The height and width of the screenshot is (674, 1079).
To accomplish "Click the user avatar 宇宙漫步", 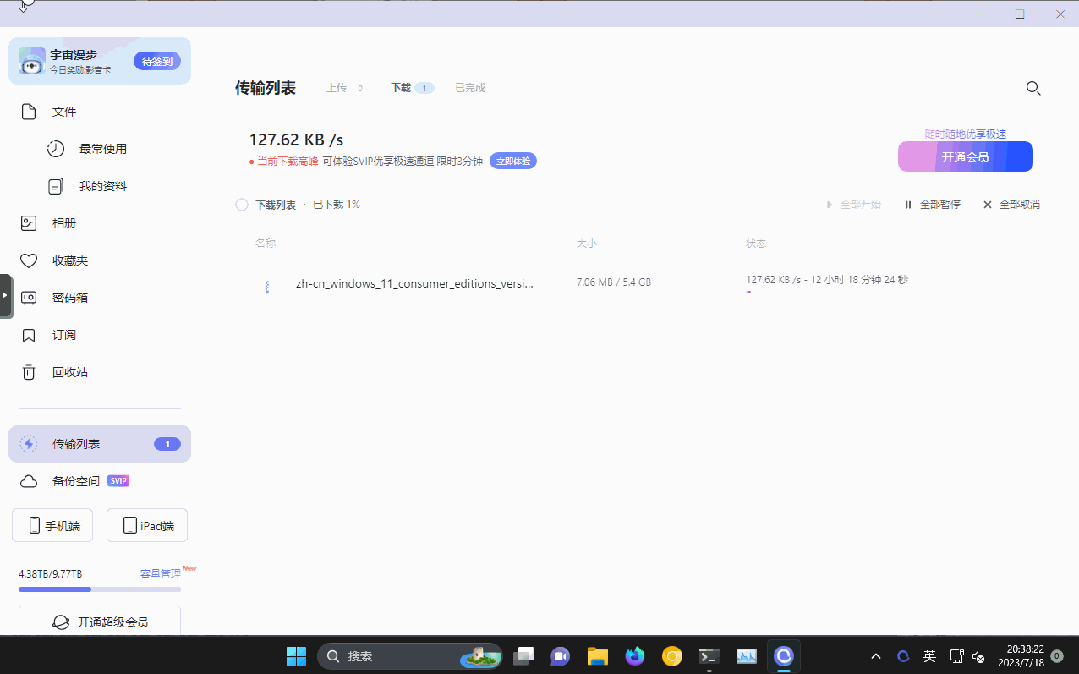I will 32,61.
